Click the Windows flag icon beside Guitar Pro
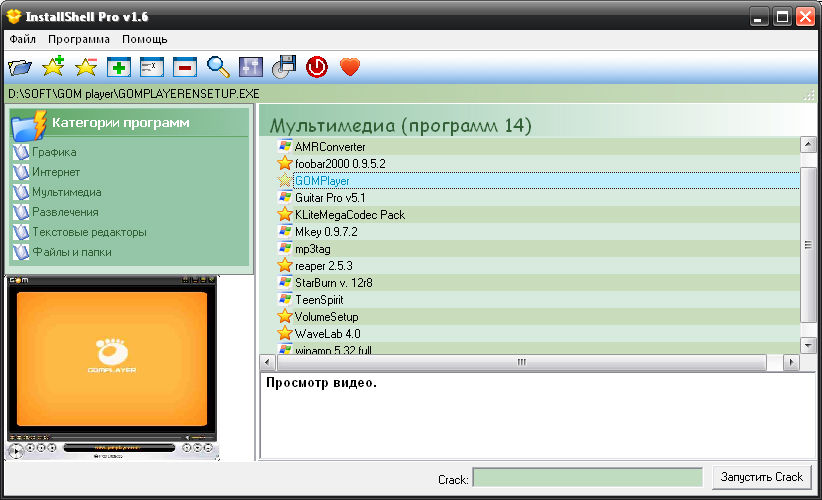Viewport: 822px width, 500px height. coord(285,198)
